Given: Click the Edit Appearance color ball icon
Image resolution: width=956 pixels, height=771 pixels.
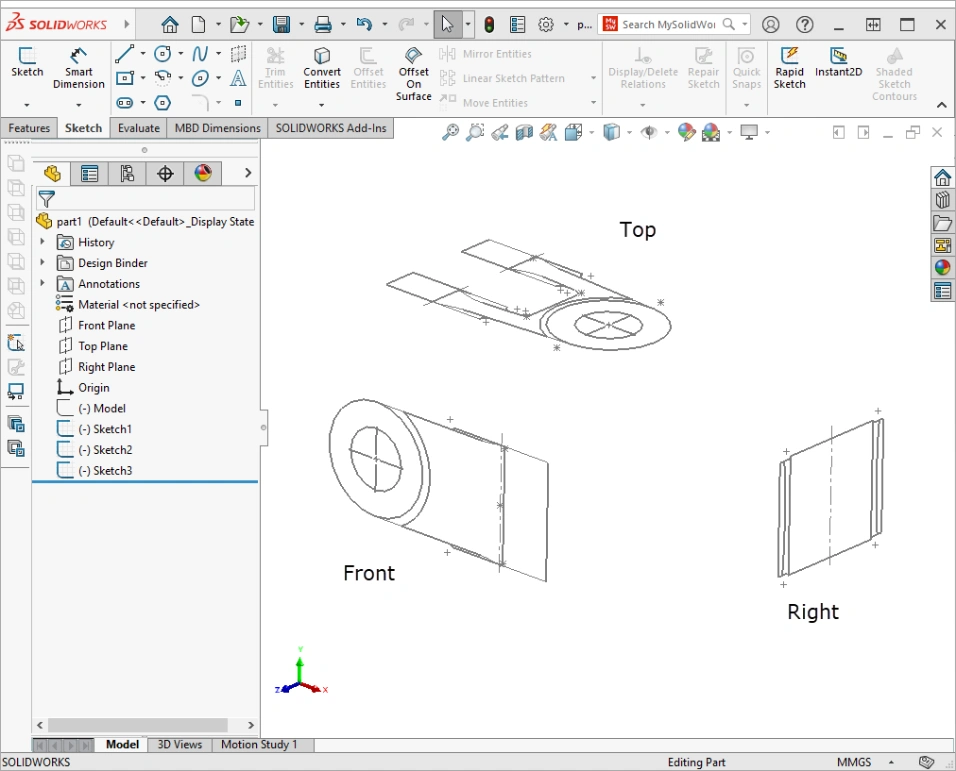Looking at the screenshot, I should pyautogui.click(x=686, y=132).
